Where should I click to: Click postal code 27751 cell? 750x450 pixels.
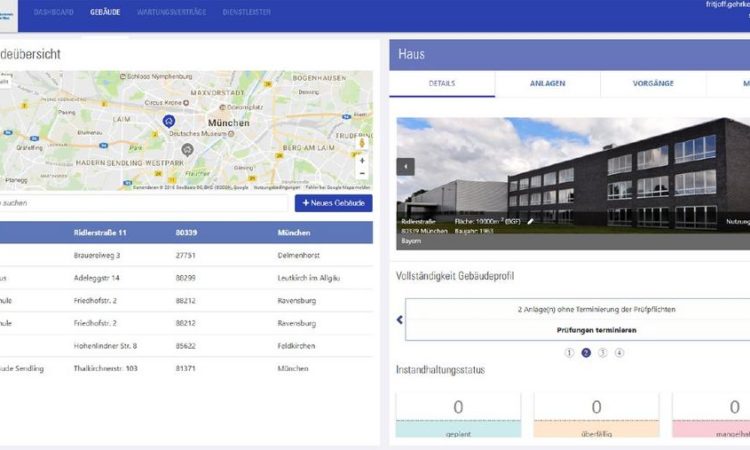coord(185,255)
